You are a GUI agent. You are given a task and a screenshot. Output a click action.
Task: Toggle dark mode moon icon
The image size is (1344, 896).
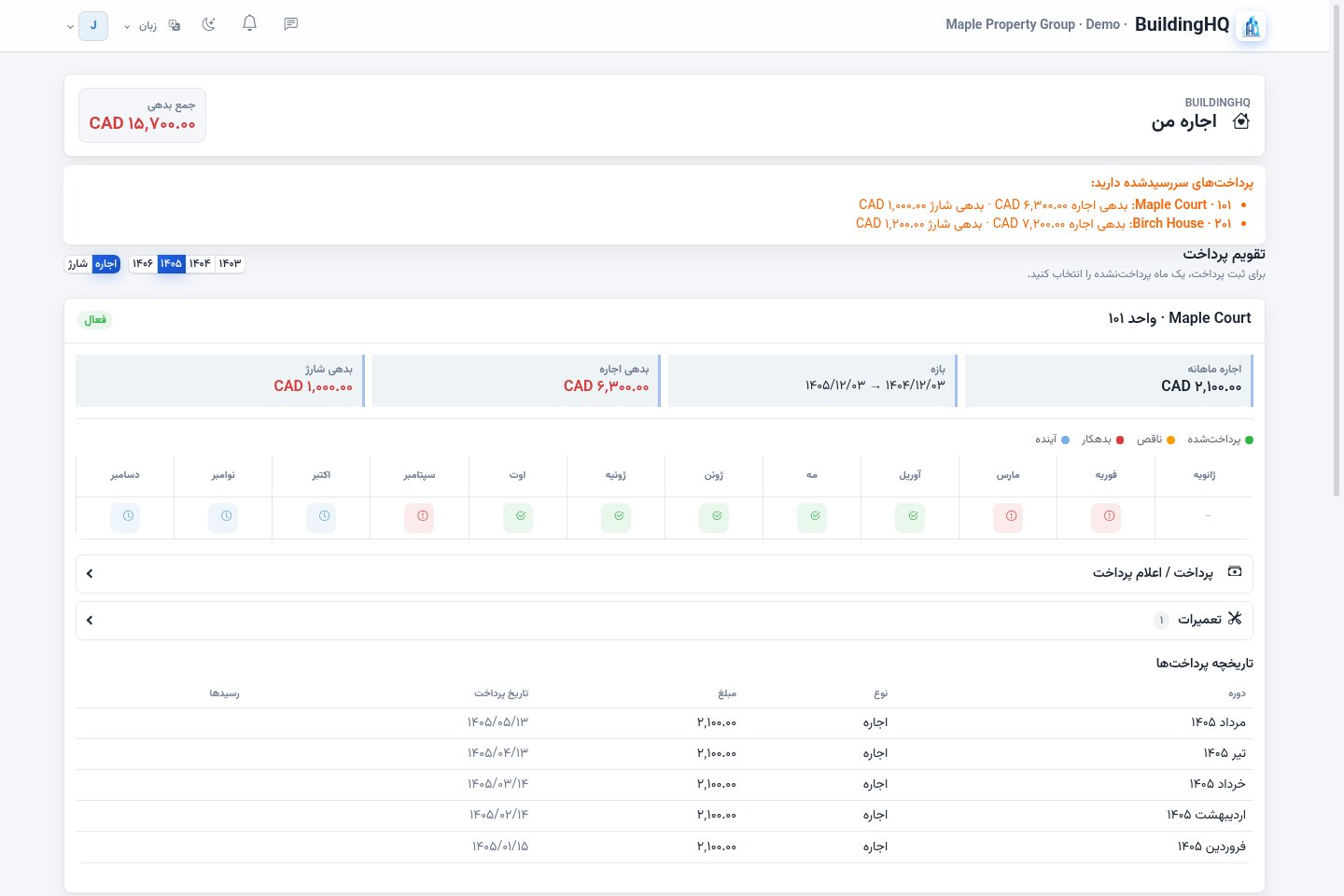209,24
